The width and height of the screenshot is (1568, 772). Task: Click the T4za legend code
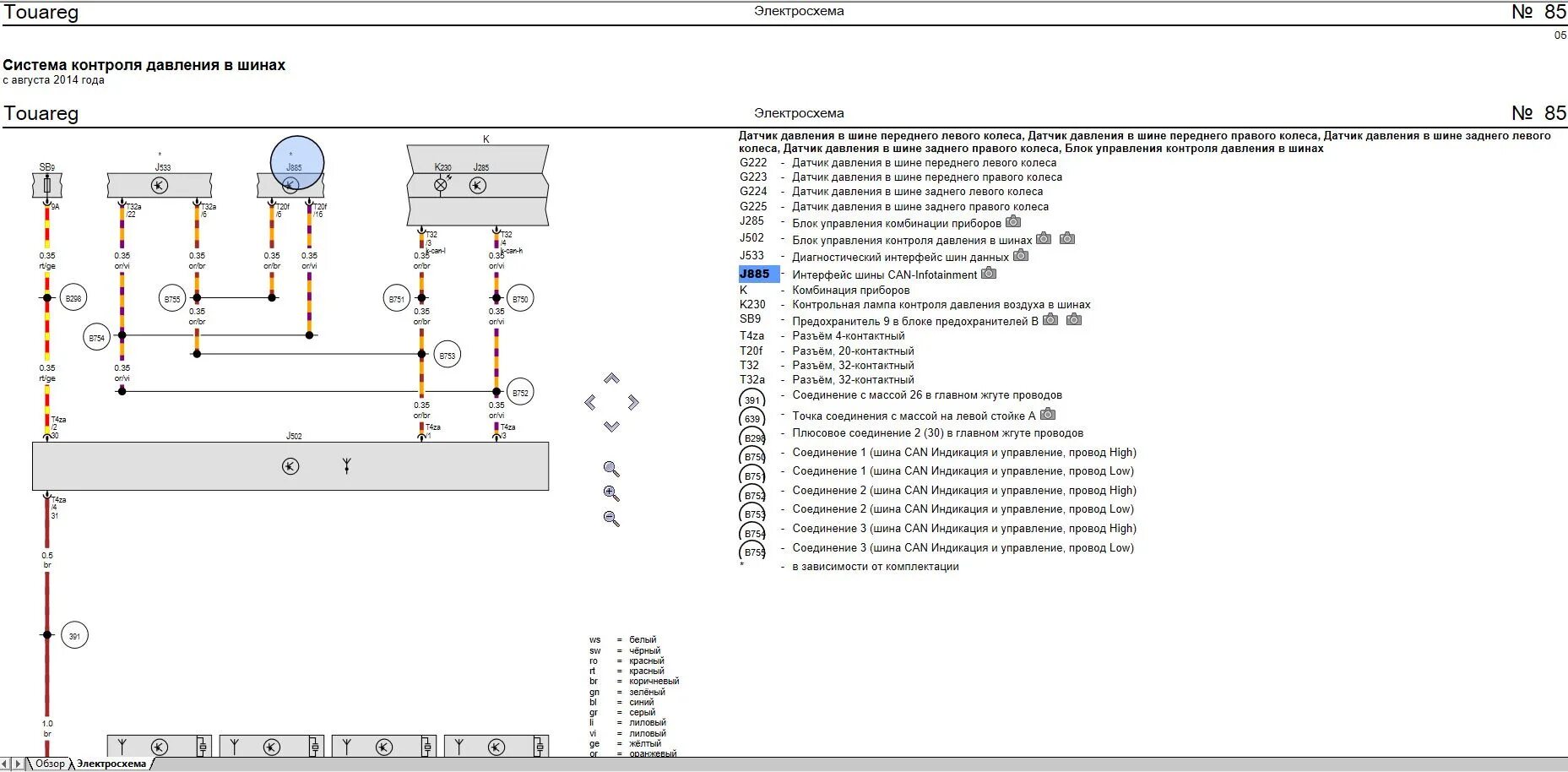tap(751, 336)
